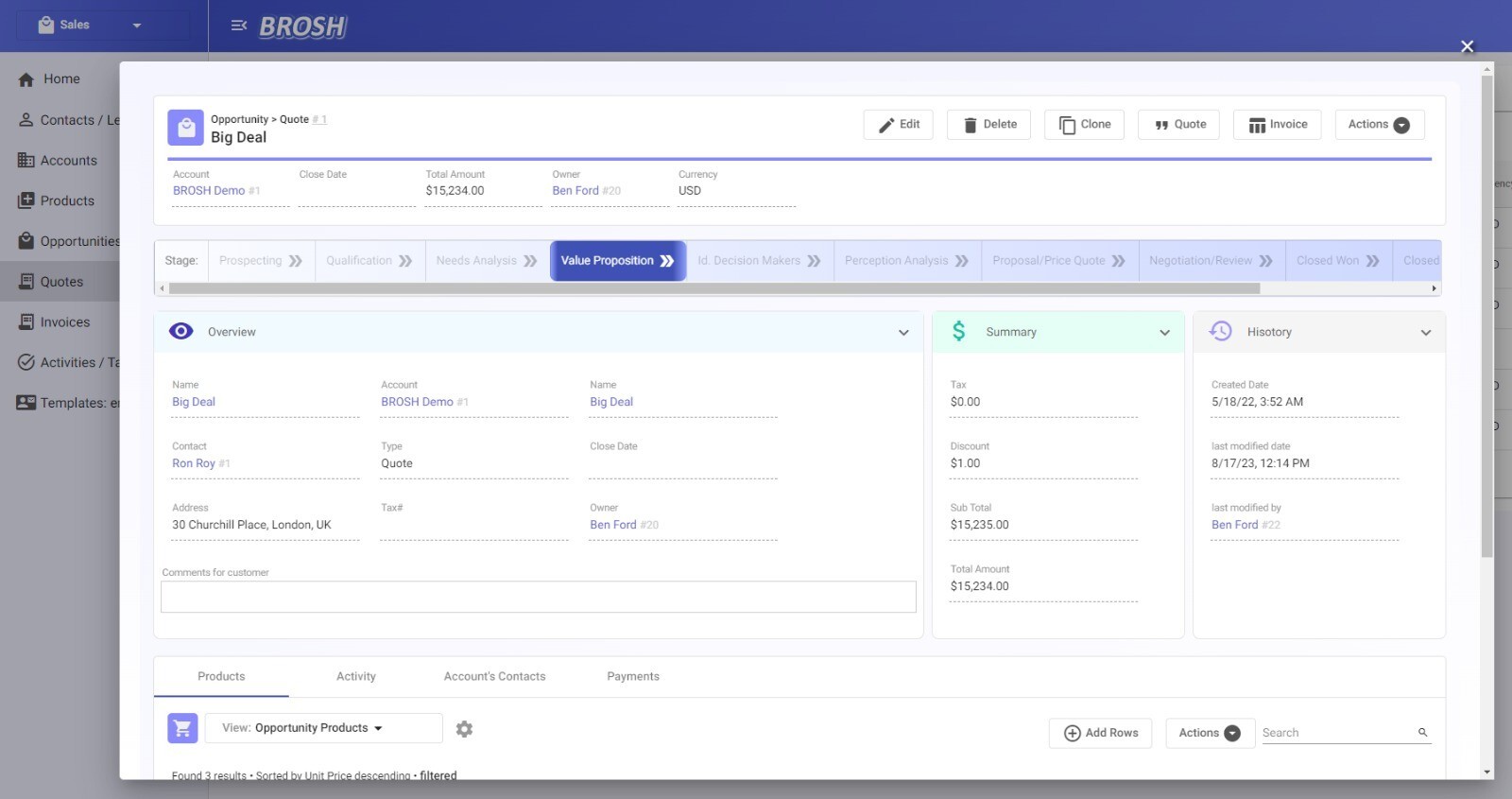Open the Ron Roy contact link

pos(194,463)
